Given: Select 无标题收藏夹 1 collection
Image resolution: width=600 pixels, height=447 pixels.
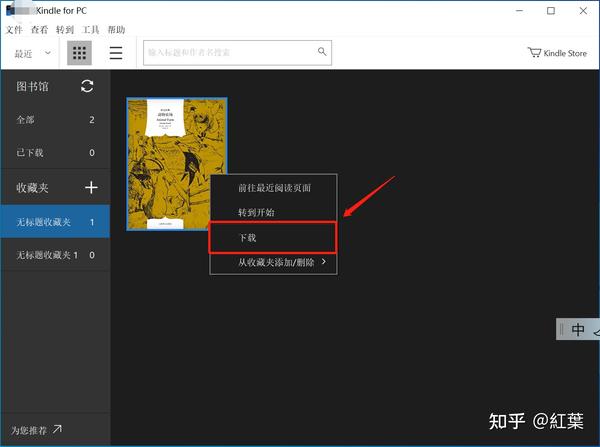Looking at the screenshot, I should (x=55, y=255).
